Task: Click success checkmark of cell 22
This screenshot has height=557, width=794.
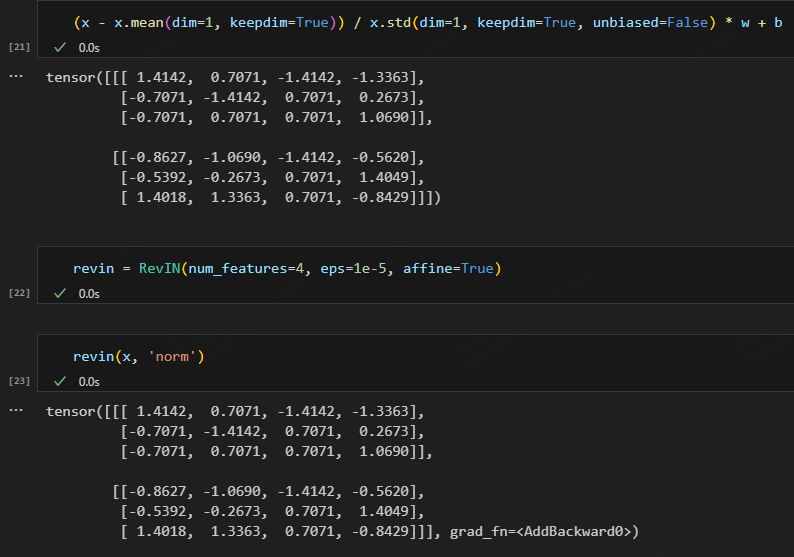Action: 60,293
